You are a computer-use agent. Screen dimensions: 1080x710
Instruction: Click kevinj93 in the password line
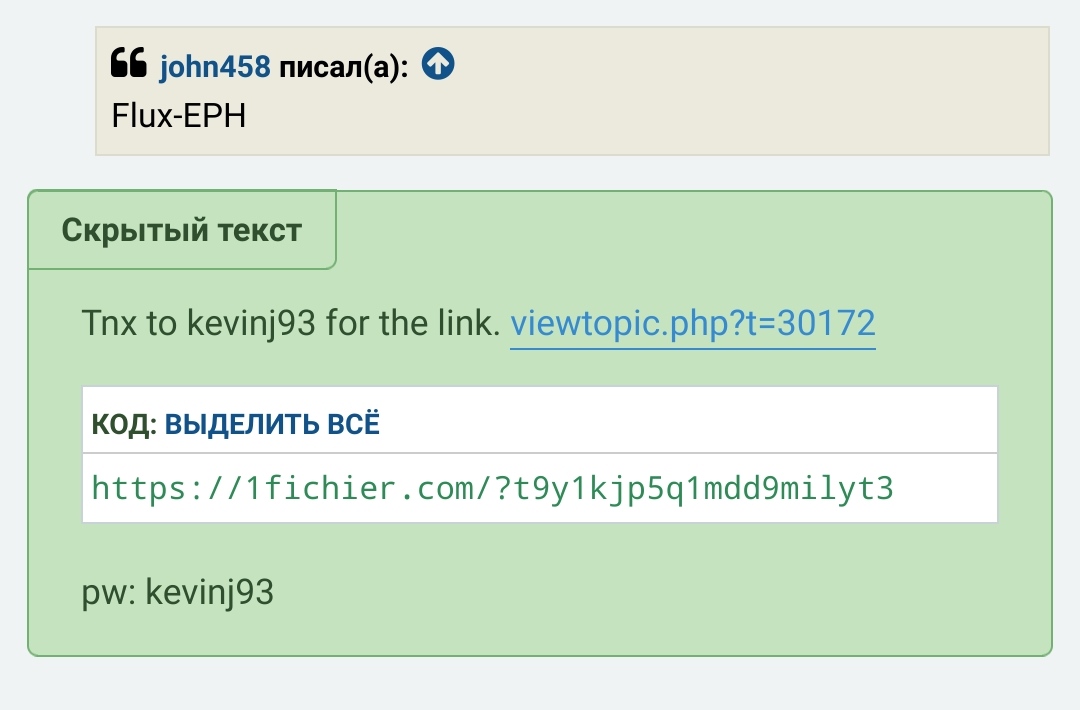tap(210, 593)
